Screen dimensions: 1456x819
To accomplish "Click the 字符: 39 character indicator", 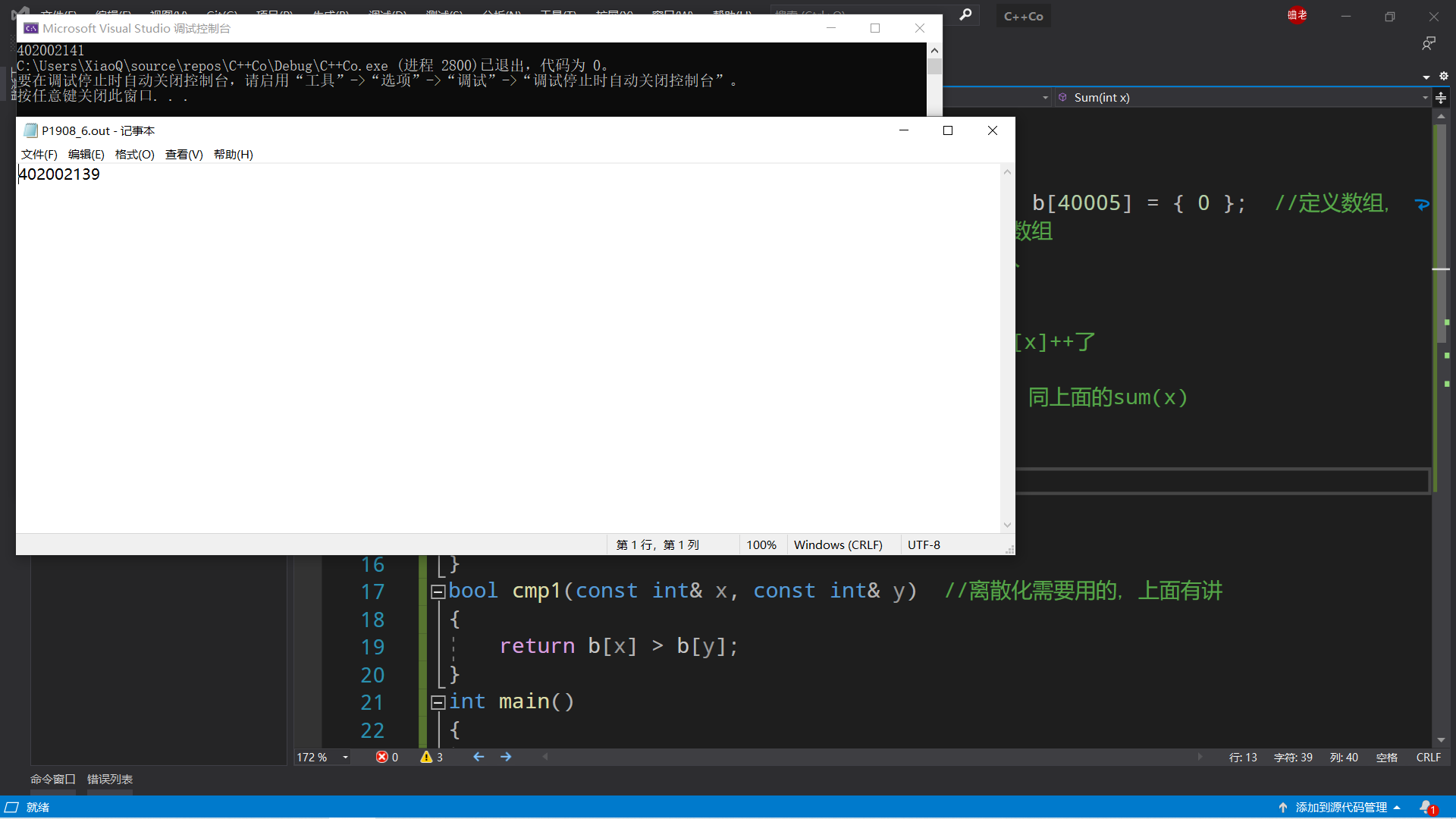I will 1293,757.
